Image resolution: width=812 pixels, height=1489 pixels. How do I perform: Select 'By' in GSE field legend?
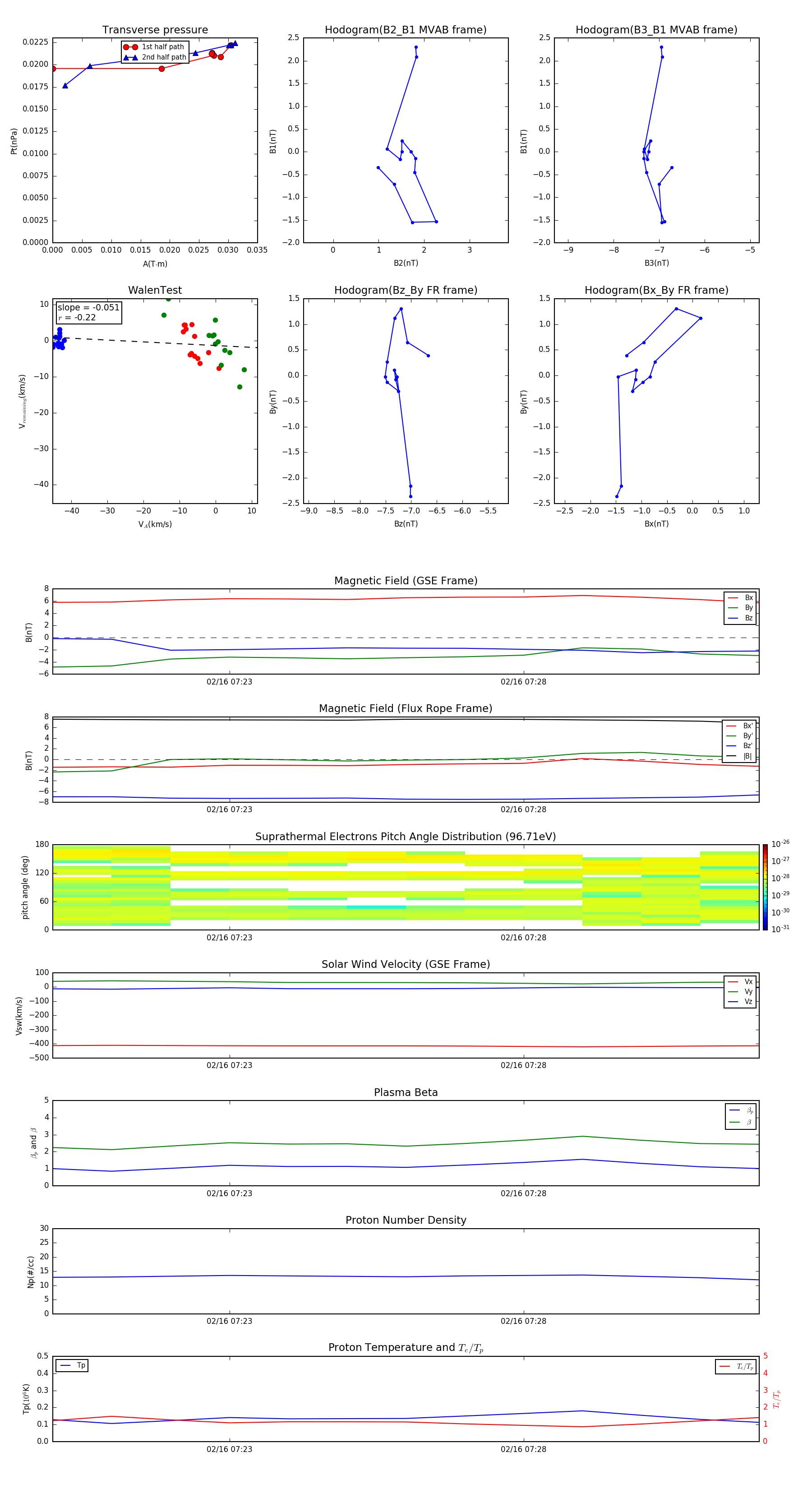coord(740,607)
